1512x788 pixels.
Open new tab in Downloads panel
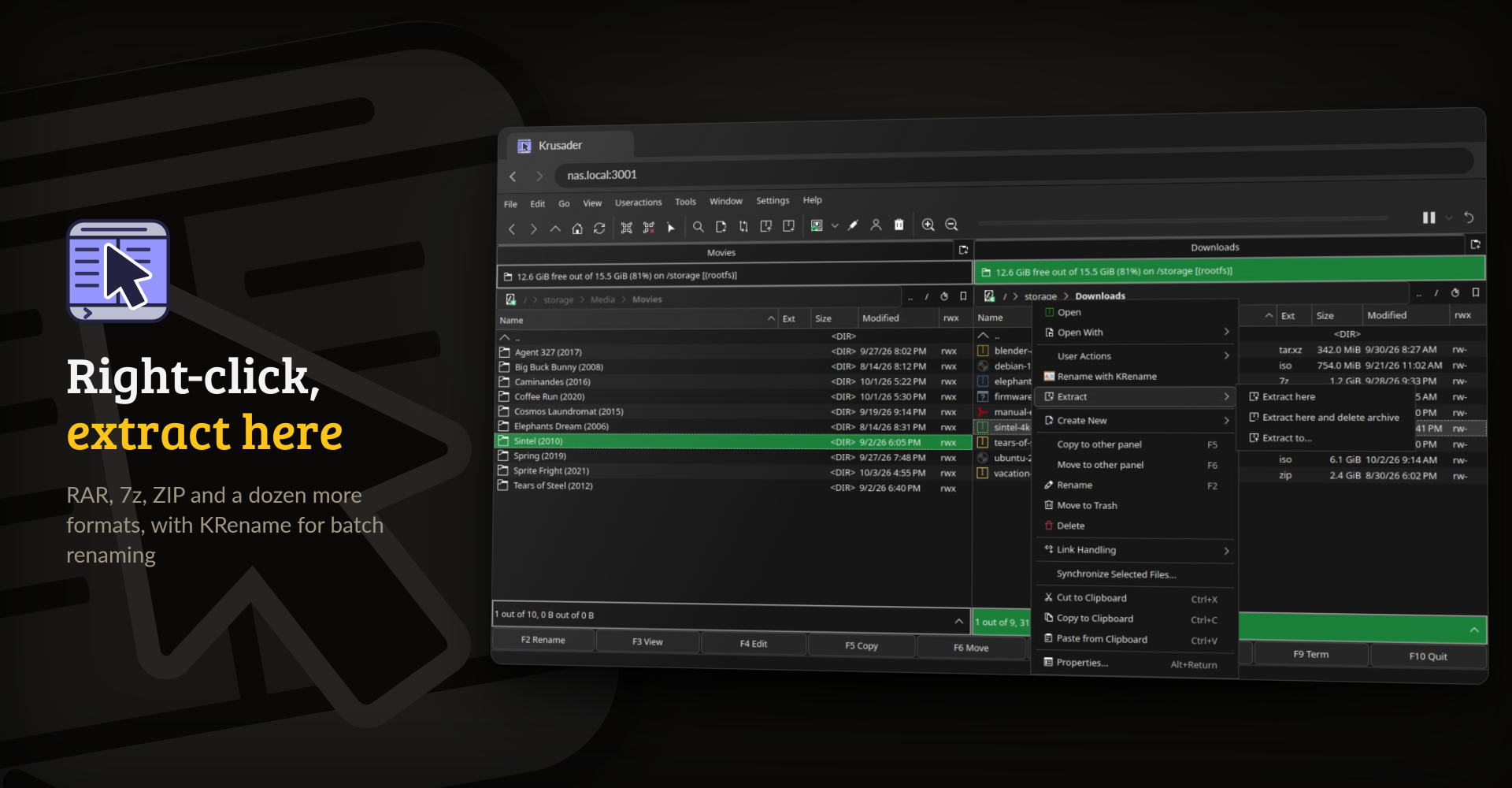coord(1475,244)
